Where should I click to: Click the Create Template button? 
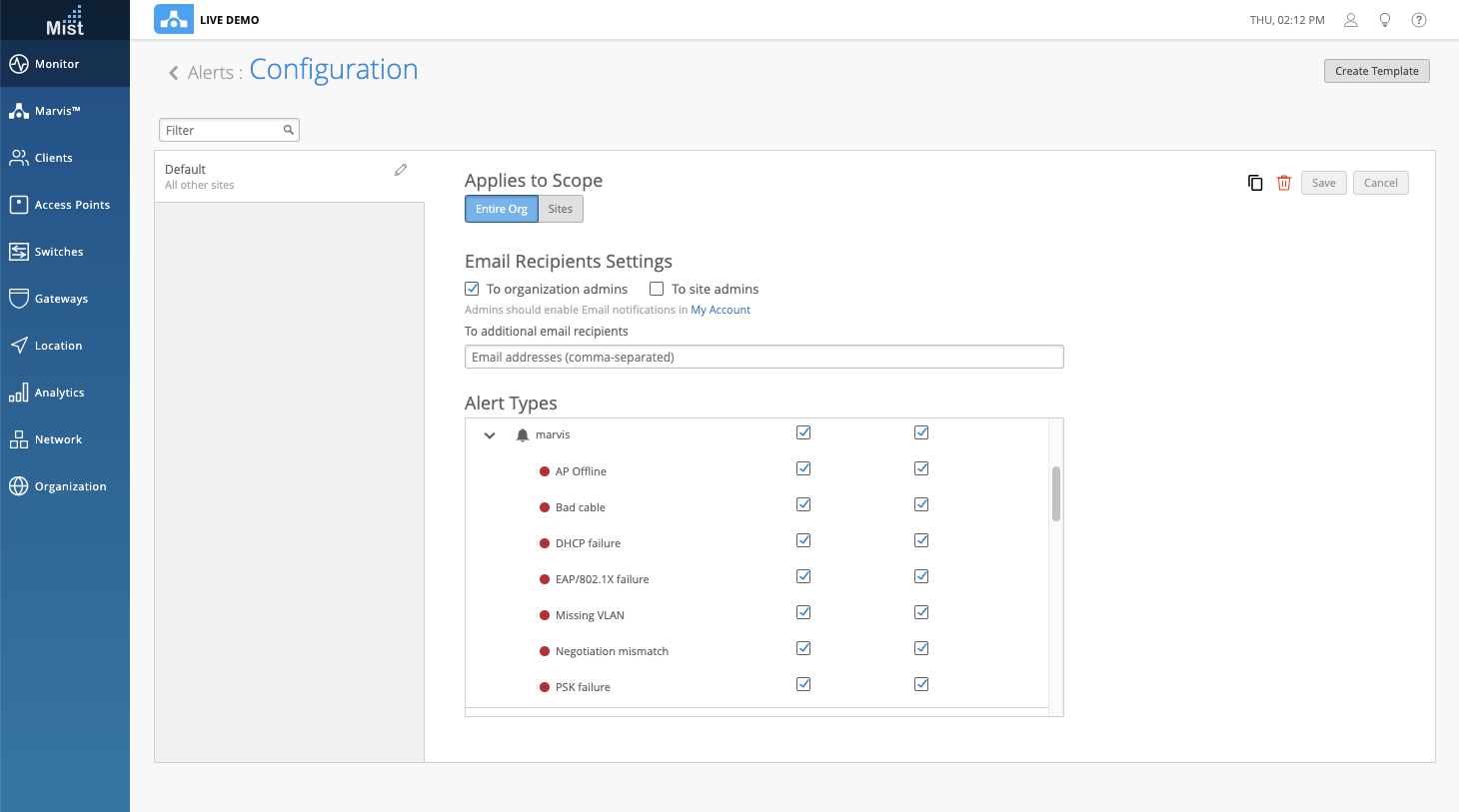[1376, 71]
